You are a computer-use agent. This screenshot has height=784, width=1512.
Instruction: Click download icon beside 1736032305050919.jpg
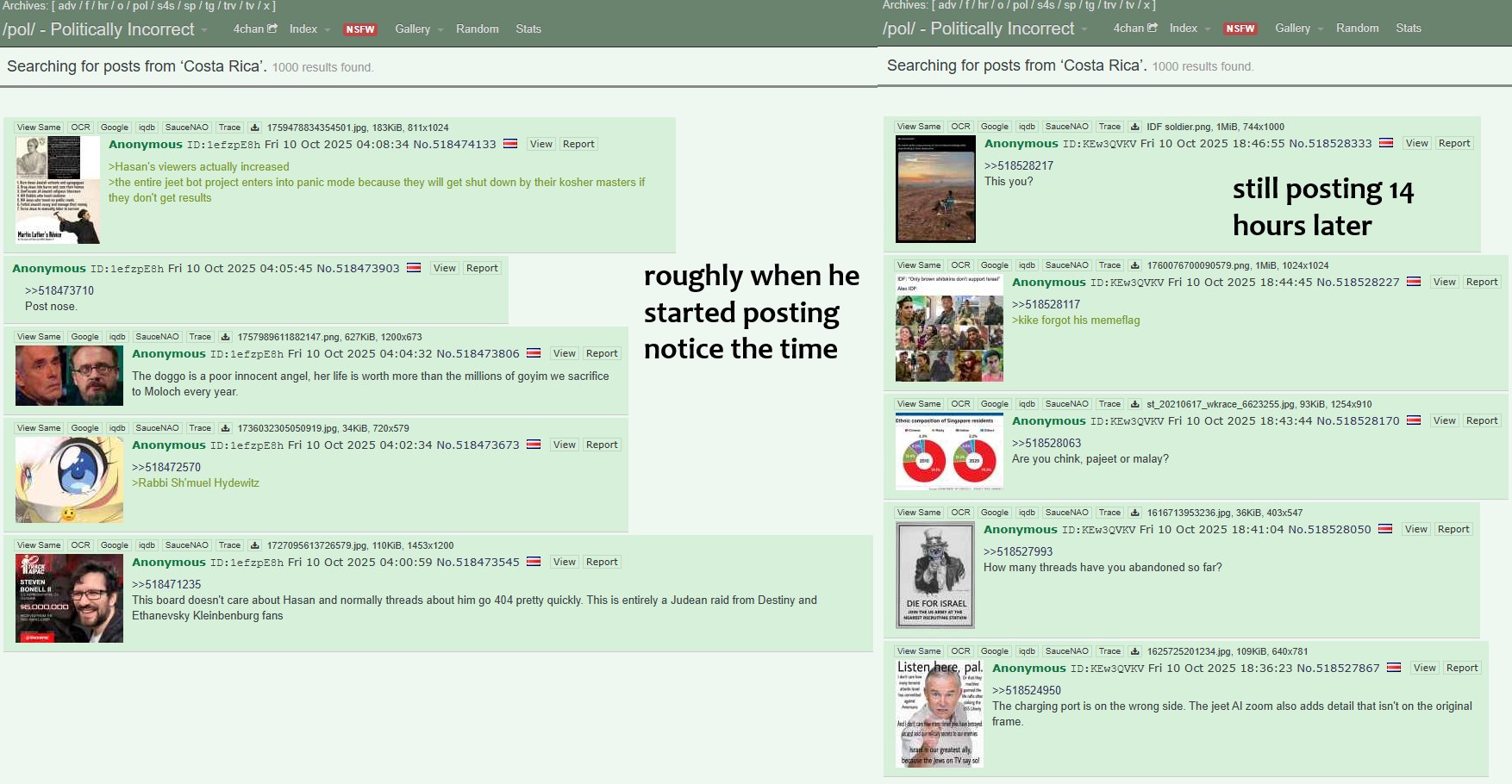pos(225,428)
